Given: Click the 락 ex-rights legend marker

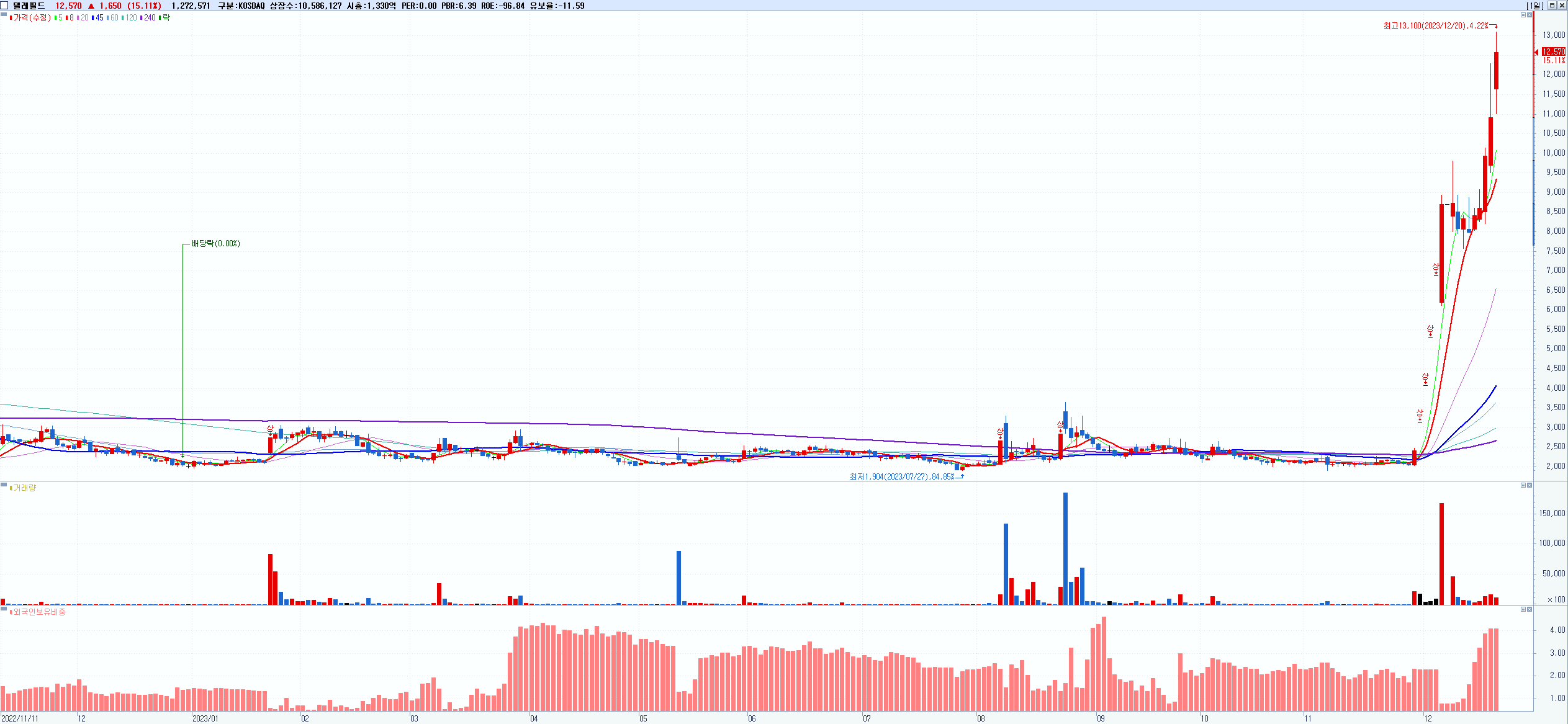Looking at the screenshot, I should pyautogui.click(x=166, y=18).
